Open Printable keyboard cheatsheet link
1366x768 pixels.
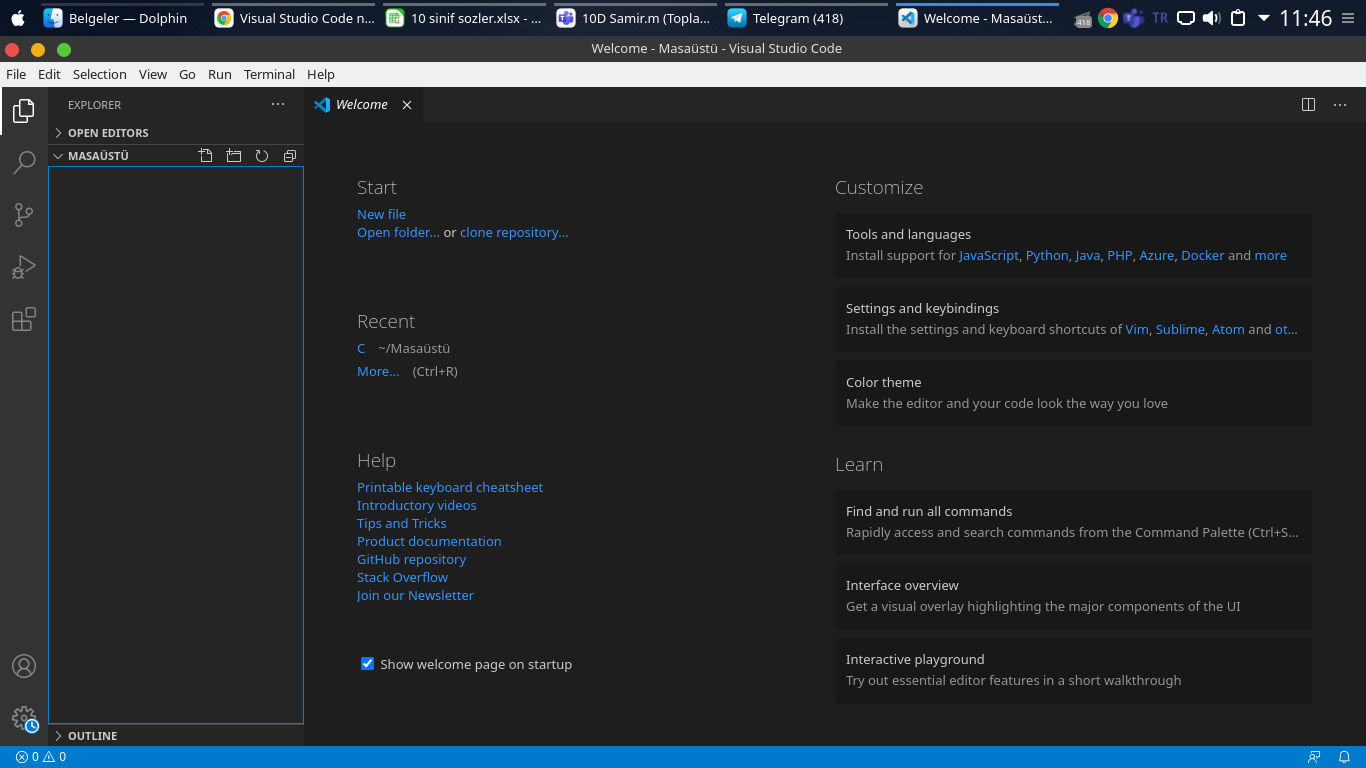pos(450,487)
